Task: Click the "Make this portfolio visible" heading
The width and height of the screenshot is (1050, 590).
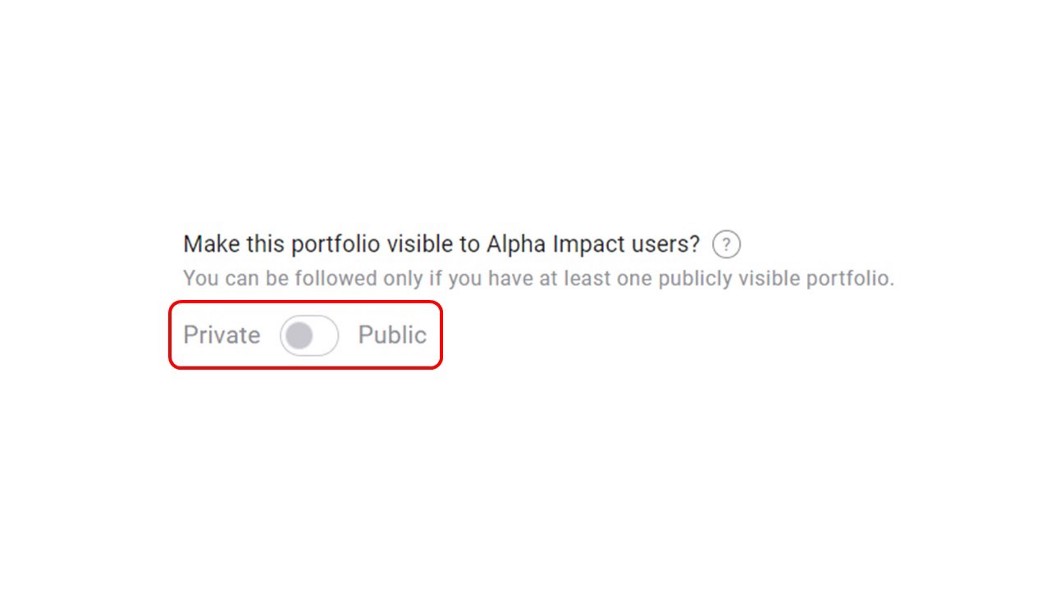Action: 441,244
